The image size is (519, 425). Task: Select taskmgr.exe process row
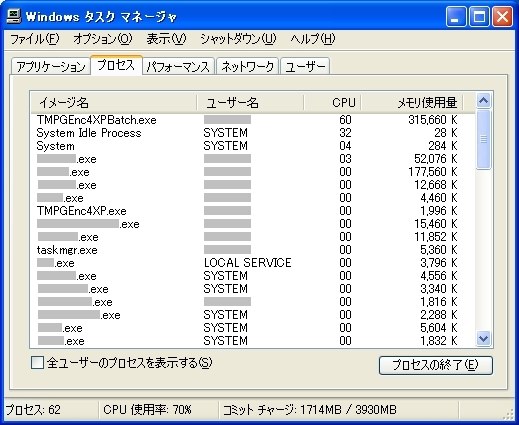(x=253, y=250)
